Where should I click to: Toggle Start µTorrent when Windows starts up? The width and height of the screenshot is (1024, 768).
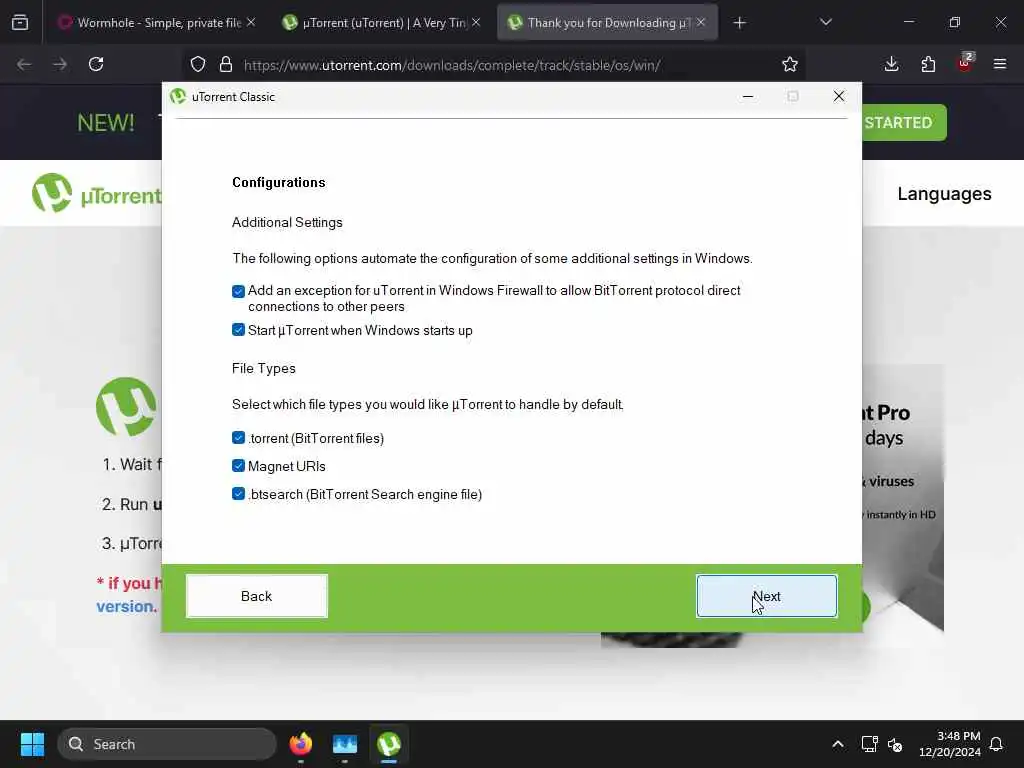[238, 330]
